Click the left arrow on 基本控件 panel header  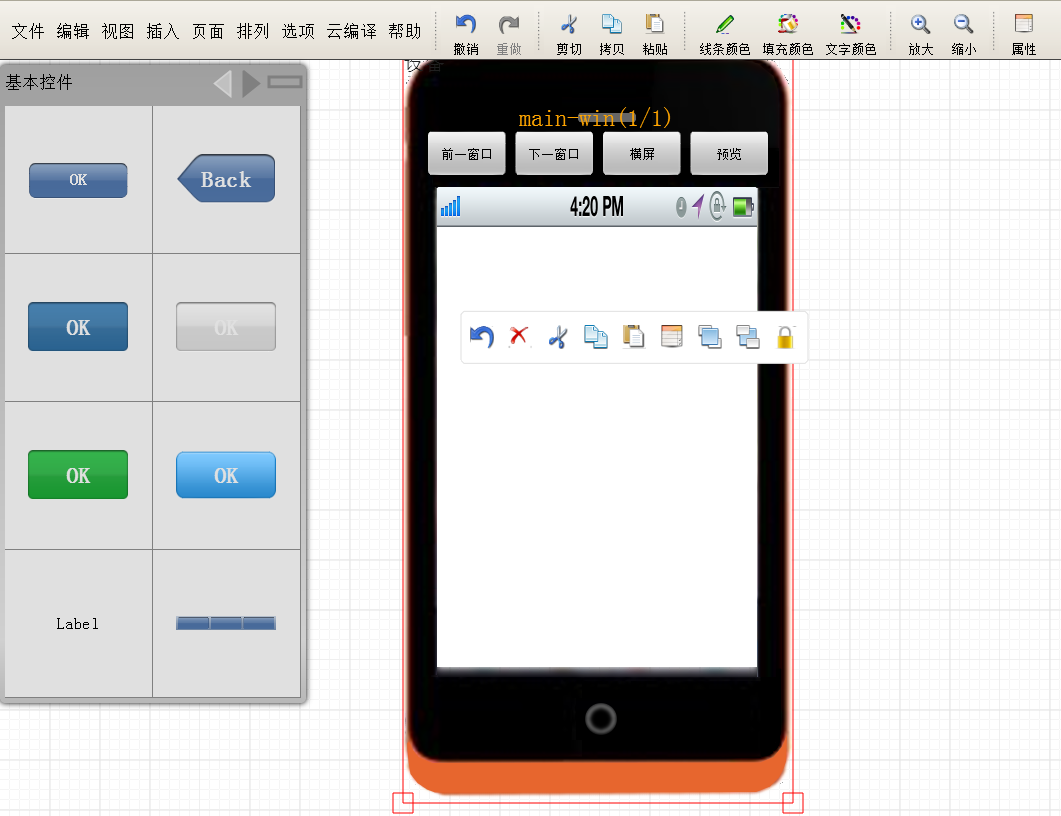click(222, 83)
